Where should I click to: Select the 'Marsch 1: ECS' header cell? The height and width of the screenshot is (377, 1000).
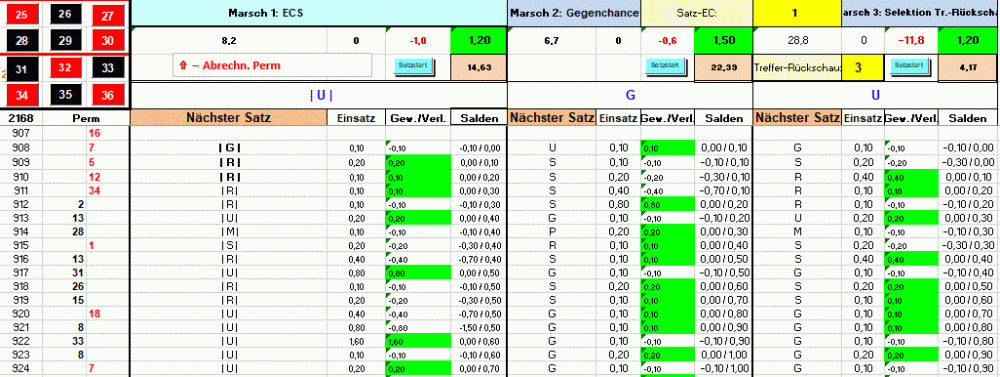click(x=319, y=13)
